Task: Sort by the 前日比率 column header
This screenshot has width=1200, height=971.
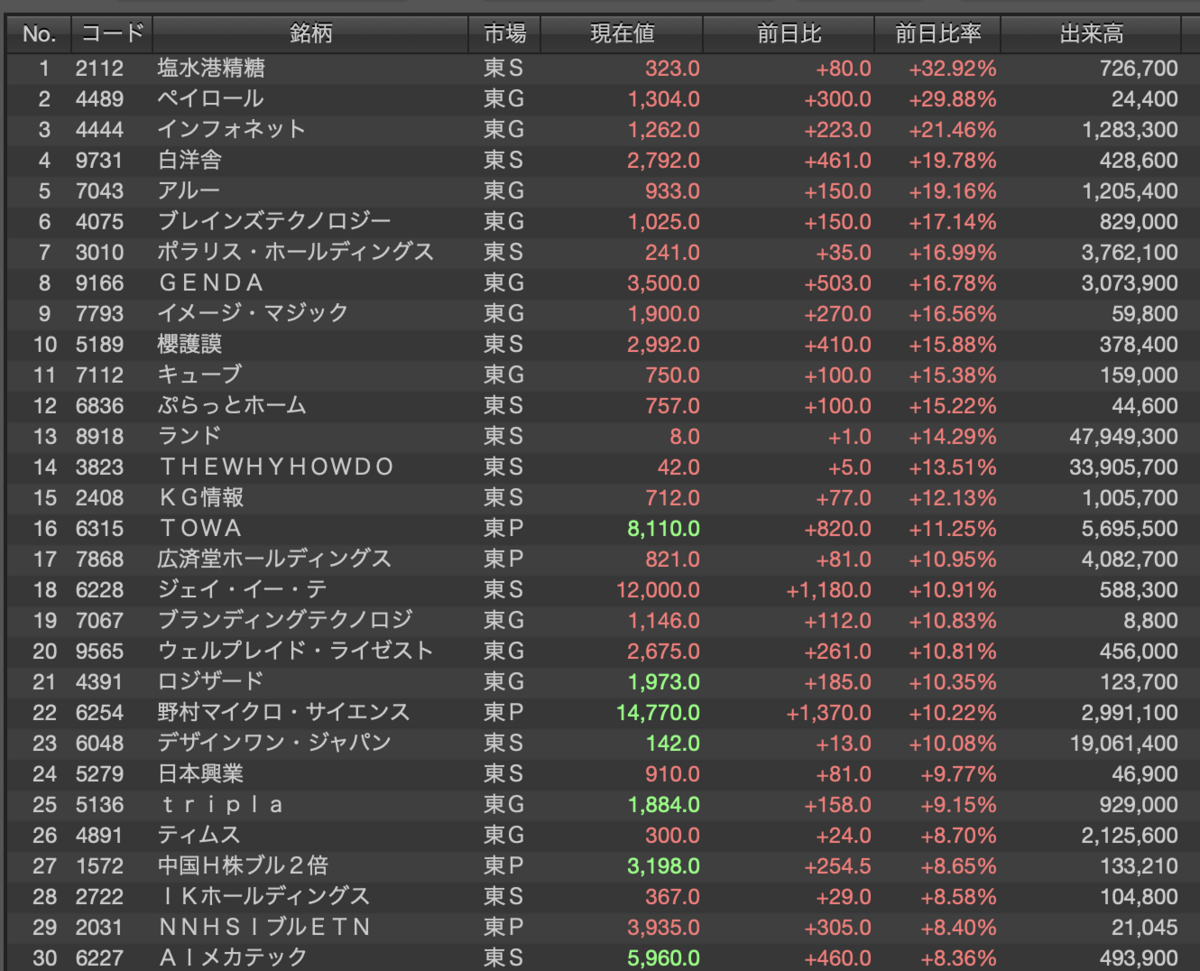Action: click(938, 34)
